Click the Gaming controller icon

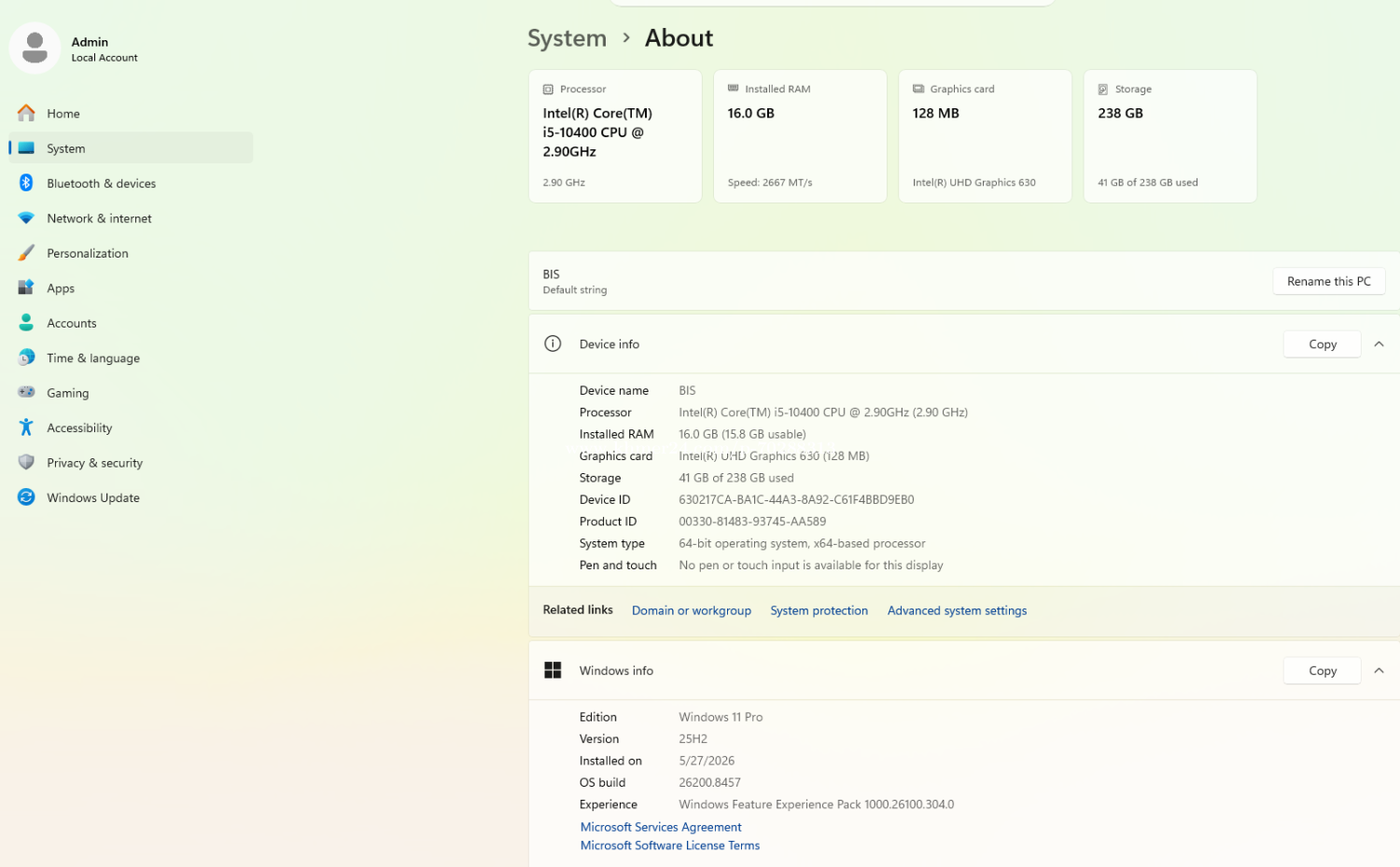click(x=26, y=393)
